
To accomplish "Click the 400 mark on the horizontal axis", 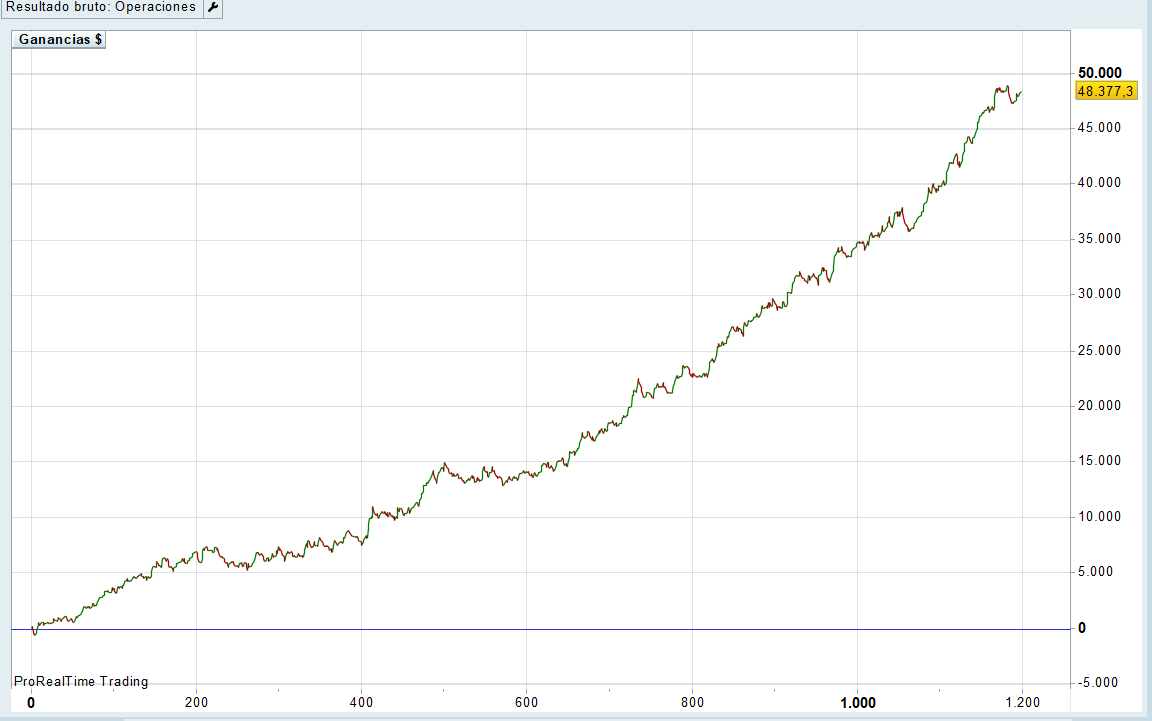I will [362, 703].
